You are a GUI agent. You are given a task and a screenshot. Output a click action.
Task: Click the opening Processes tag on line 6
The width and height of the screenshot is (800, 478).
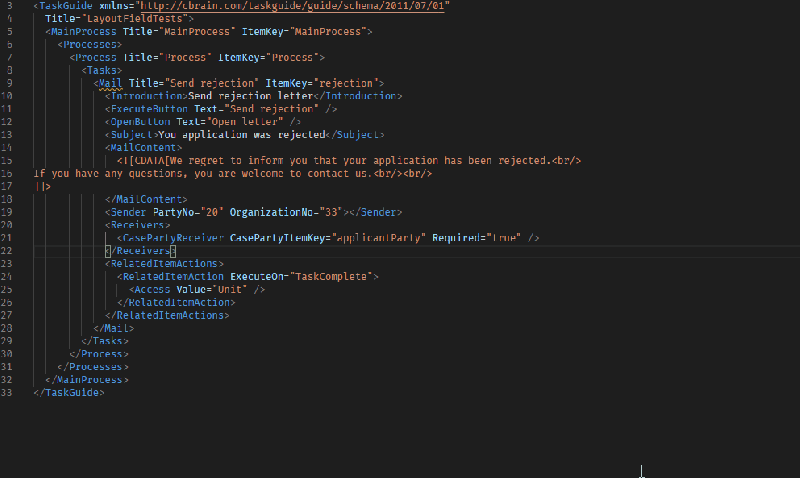point(90,44)
